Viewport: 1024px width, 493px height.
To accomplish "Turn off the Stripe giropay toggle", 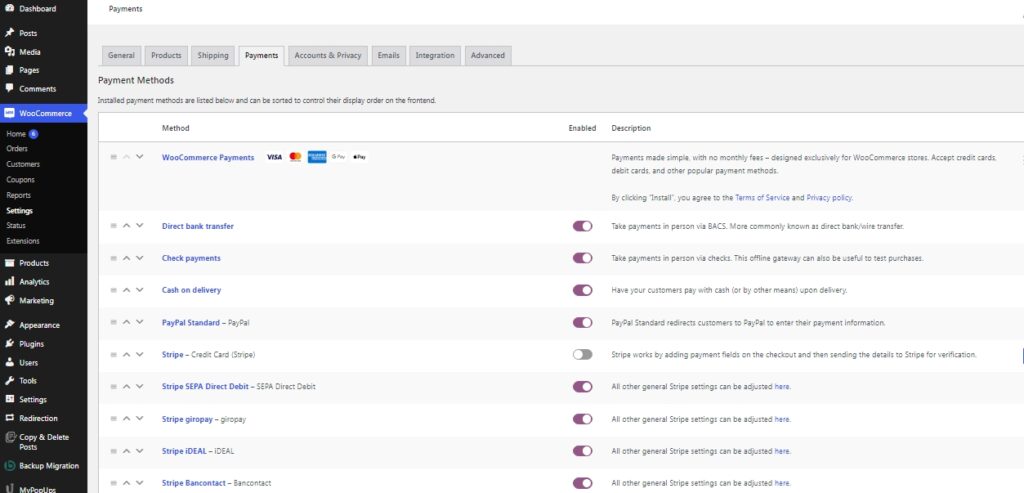I will tap(583, 419).
